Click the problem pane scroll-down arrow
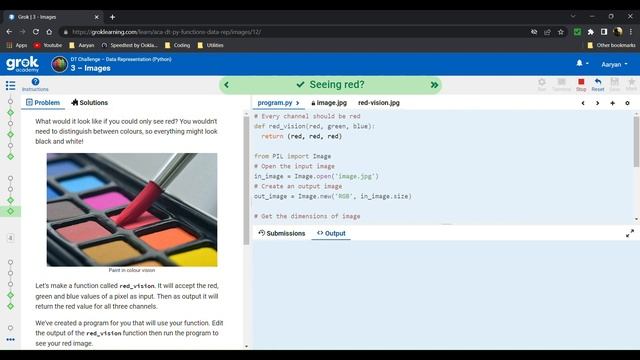Viewport: 640px width, 360px height. [x=247, y=346]
